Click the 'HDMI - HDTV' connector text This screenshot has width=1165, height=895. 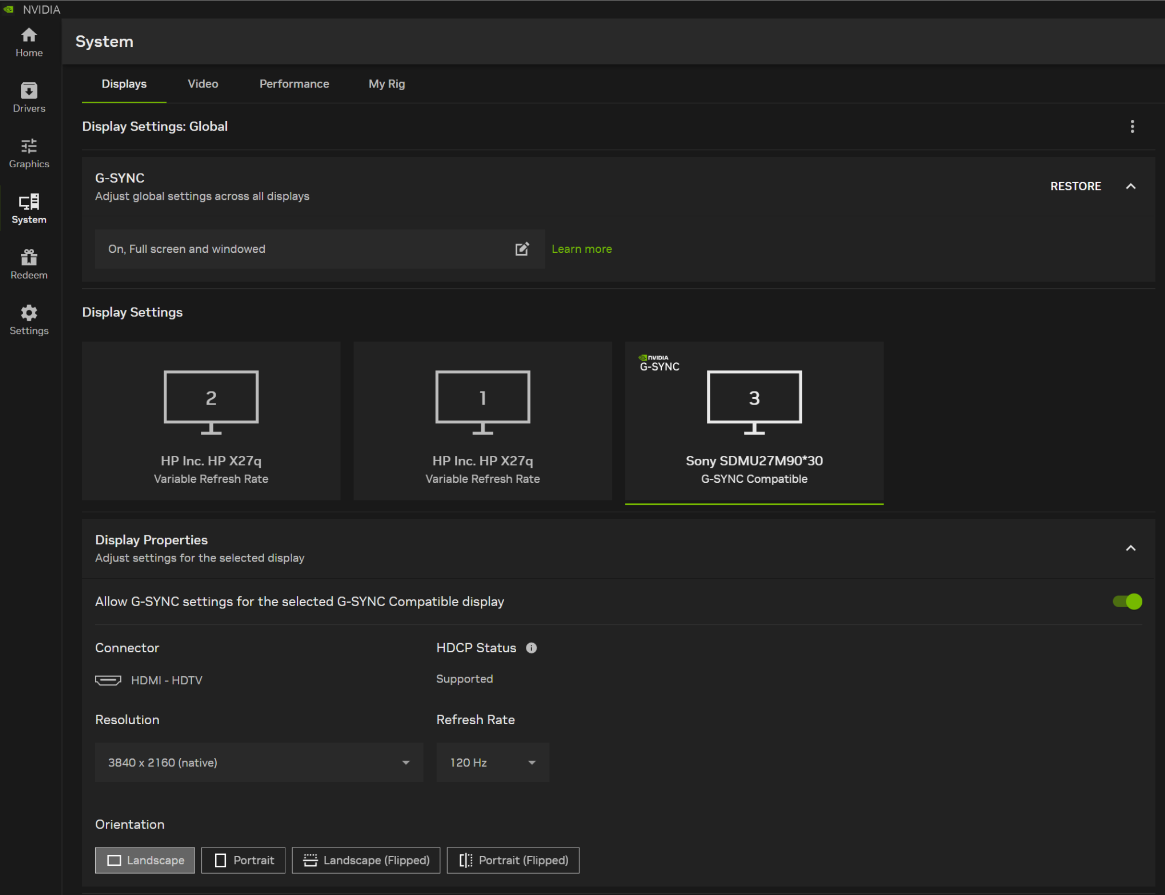click(x=166, y=680)
